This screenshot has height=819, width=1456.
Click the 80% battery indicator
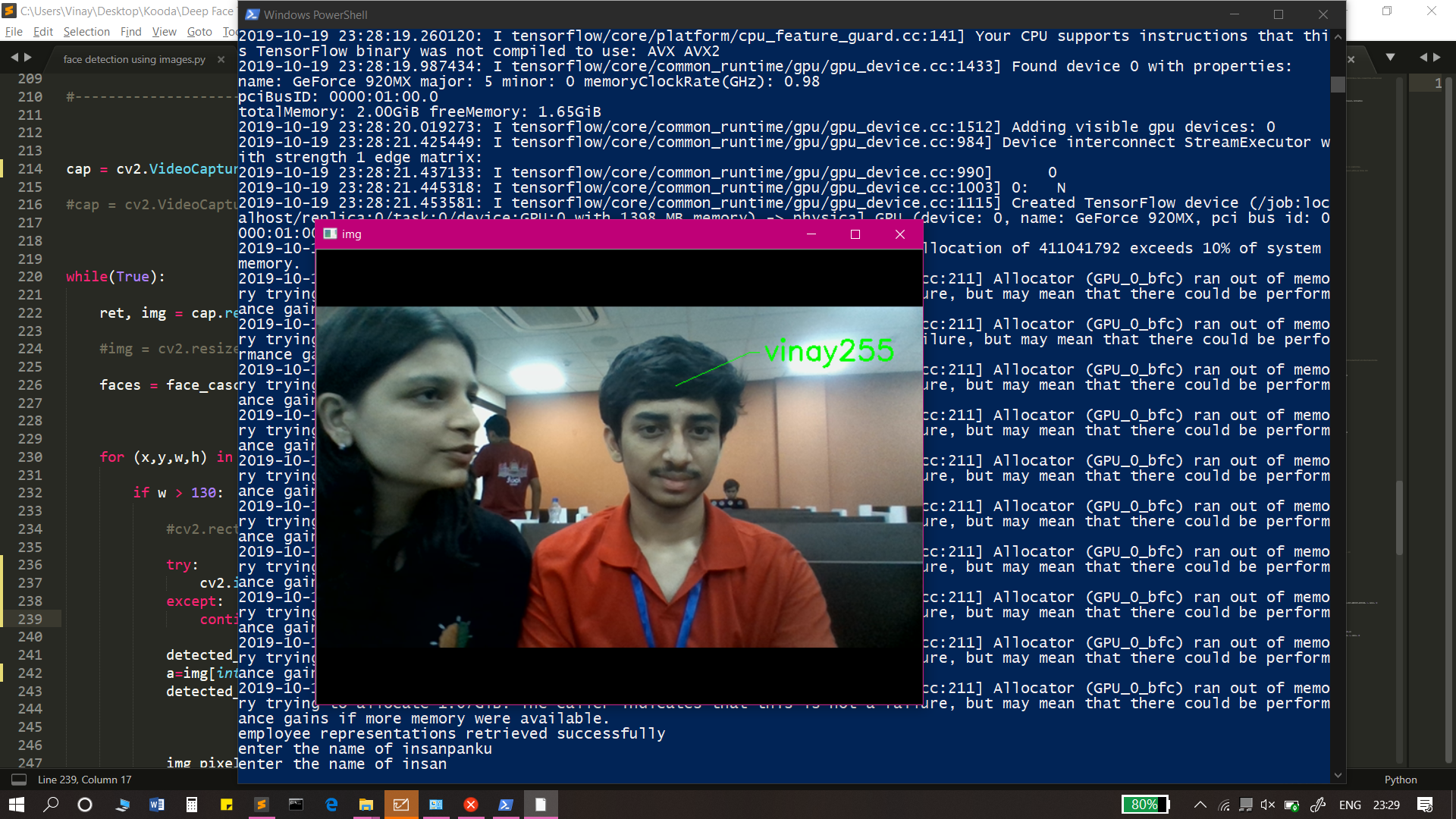(x=1145, y=805)
